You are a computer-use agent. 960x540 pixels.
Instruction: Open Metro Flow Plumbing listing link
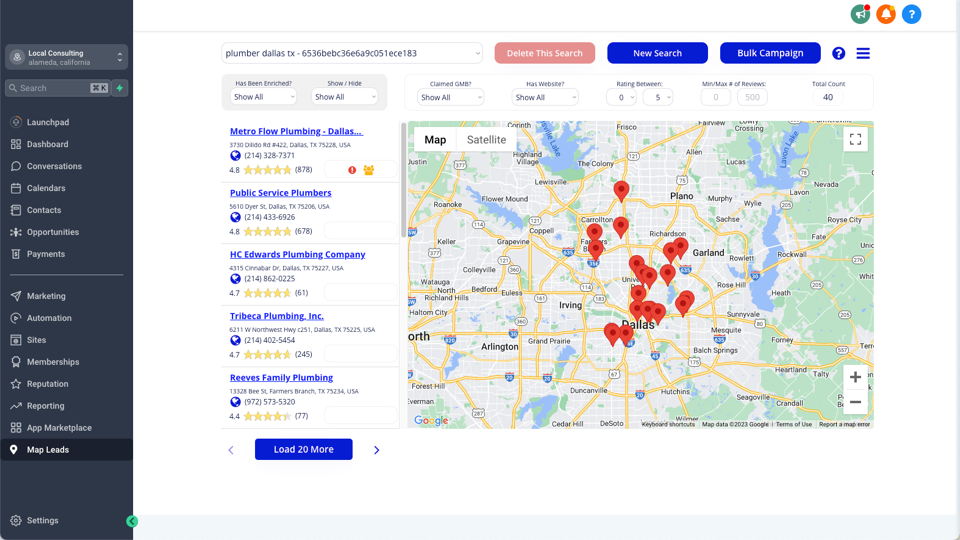coord(296,131)
